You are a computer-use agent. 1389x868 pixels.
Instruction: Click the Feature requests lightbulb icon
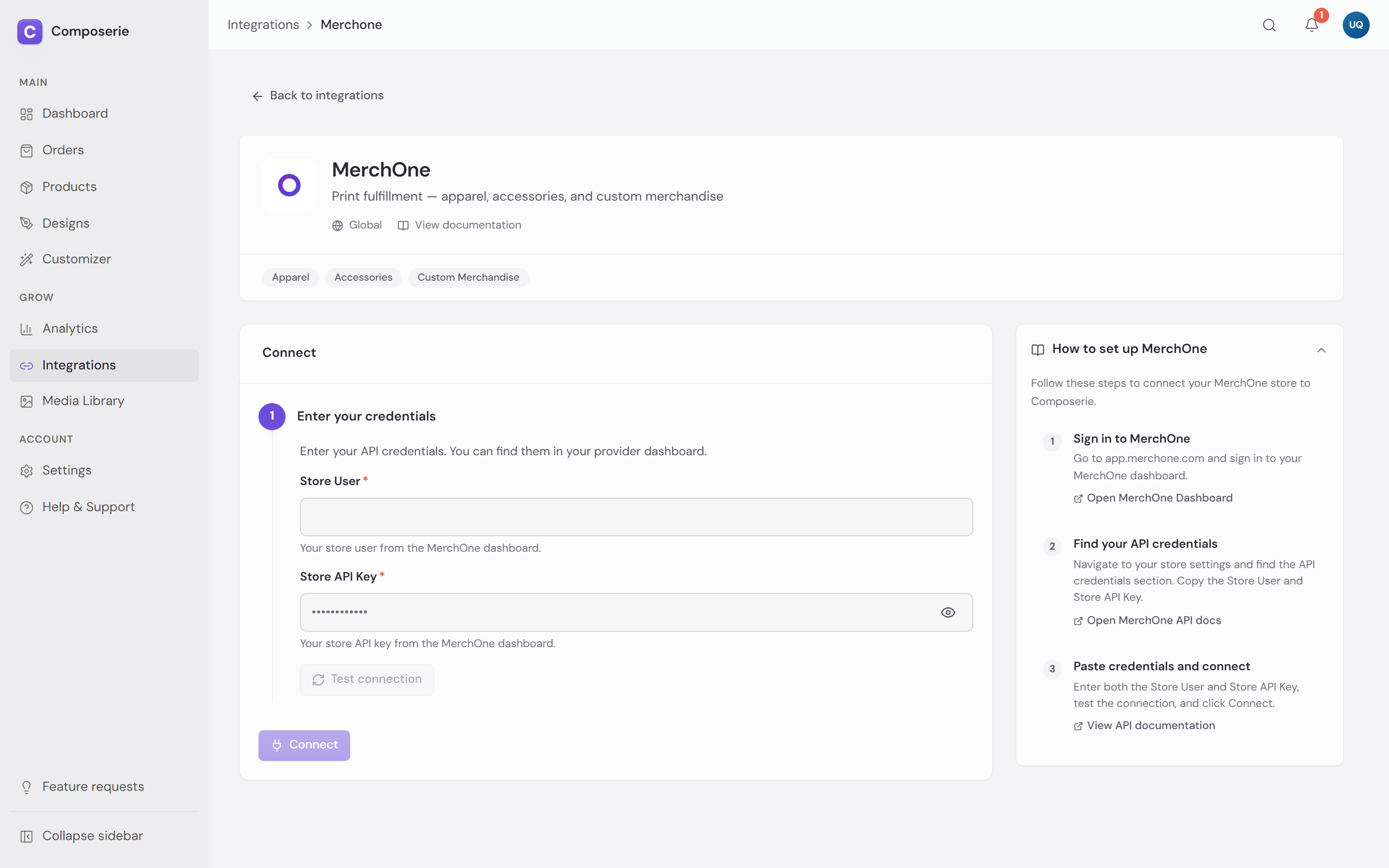pyautogui.click(x=27, y=787)
